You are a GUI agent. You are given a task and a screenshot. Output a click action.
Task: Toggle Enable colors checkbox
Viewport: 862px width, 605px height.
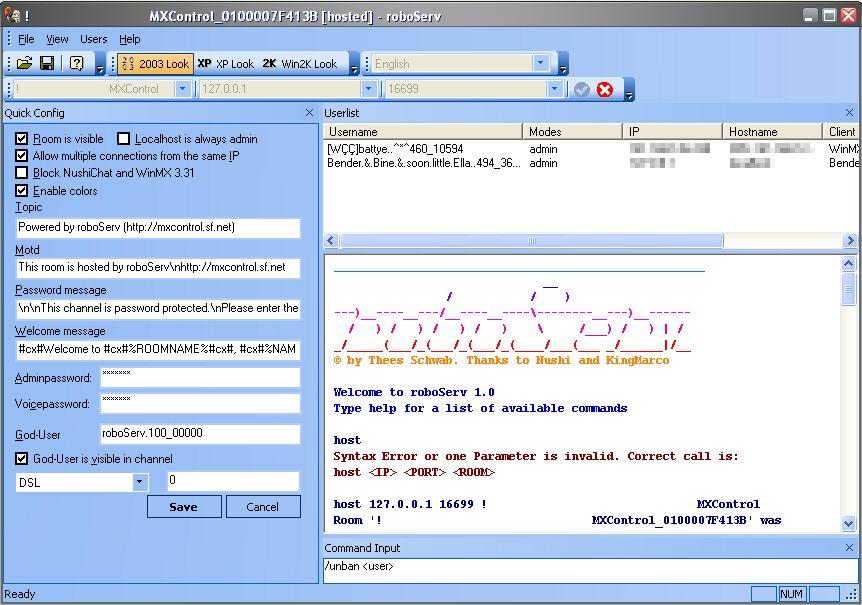tap(21, 191)
